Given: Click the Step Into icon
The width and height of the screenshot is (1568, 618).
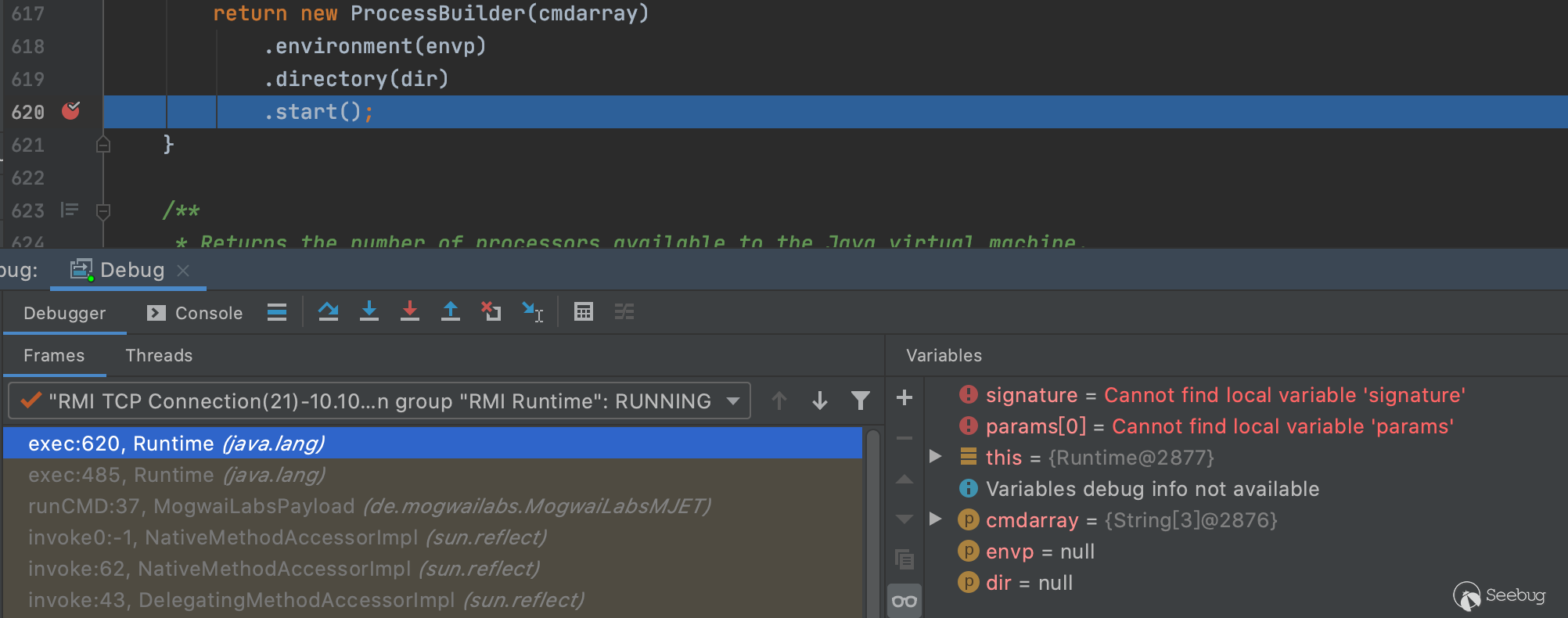Looking at the screenshot, I should click(369, 312).
